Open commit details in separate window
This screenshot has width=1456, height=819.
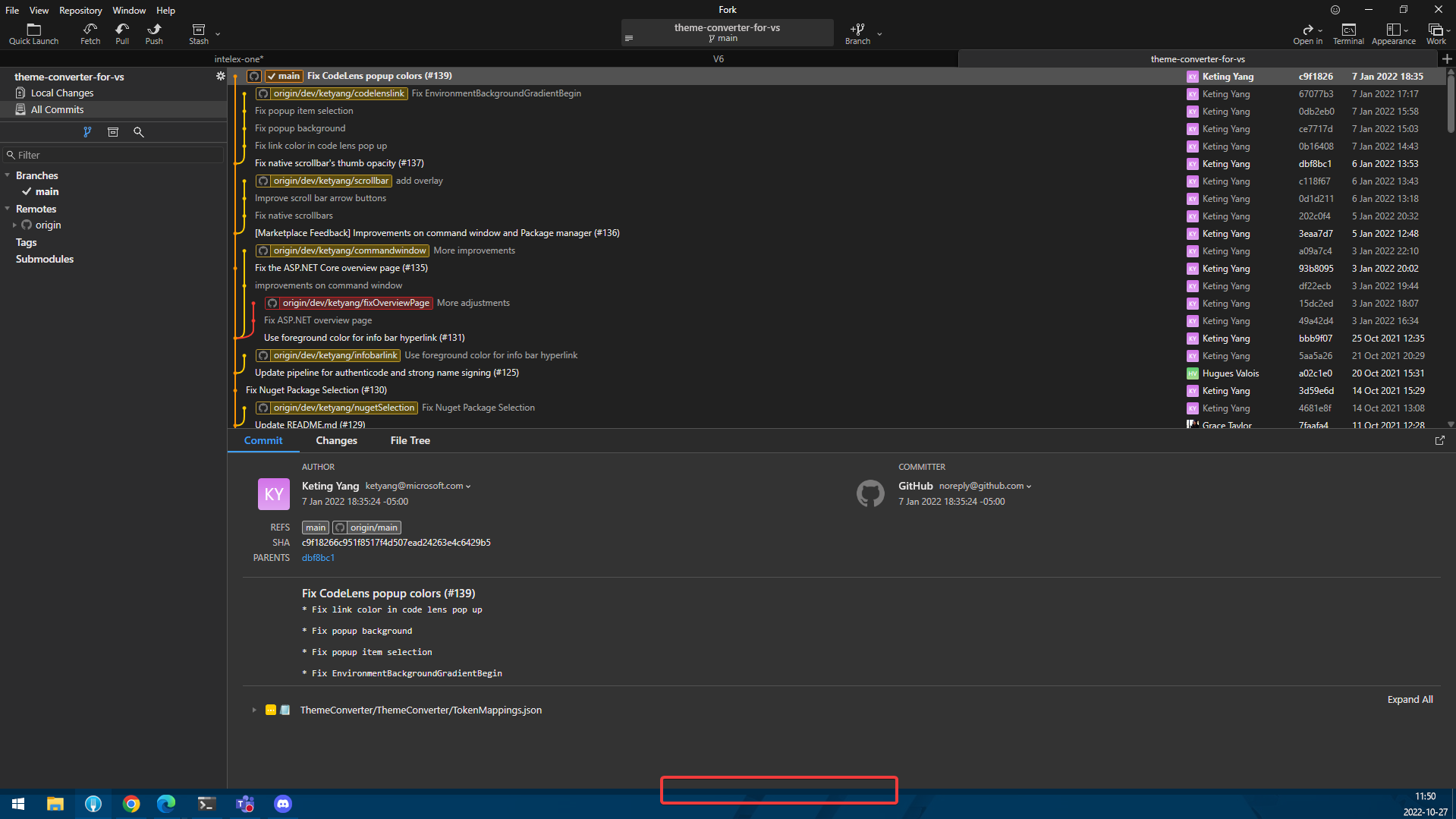[x=1439, y=440]
